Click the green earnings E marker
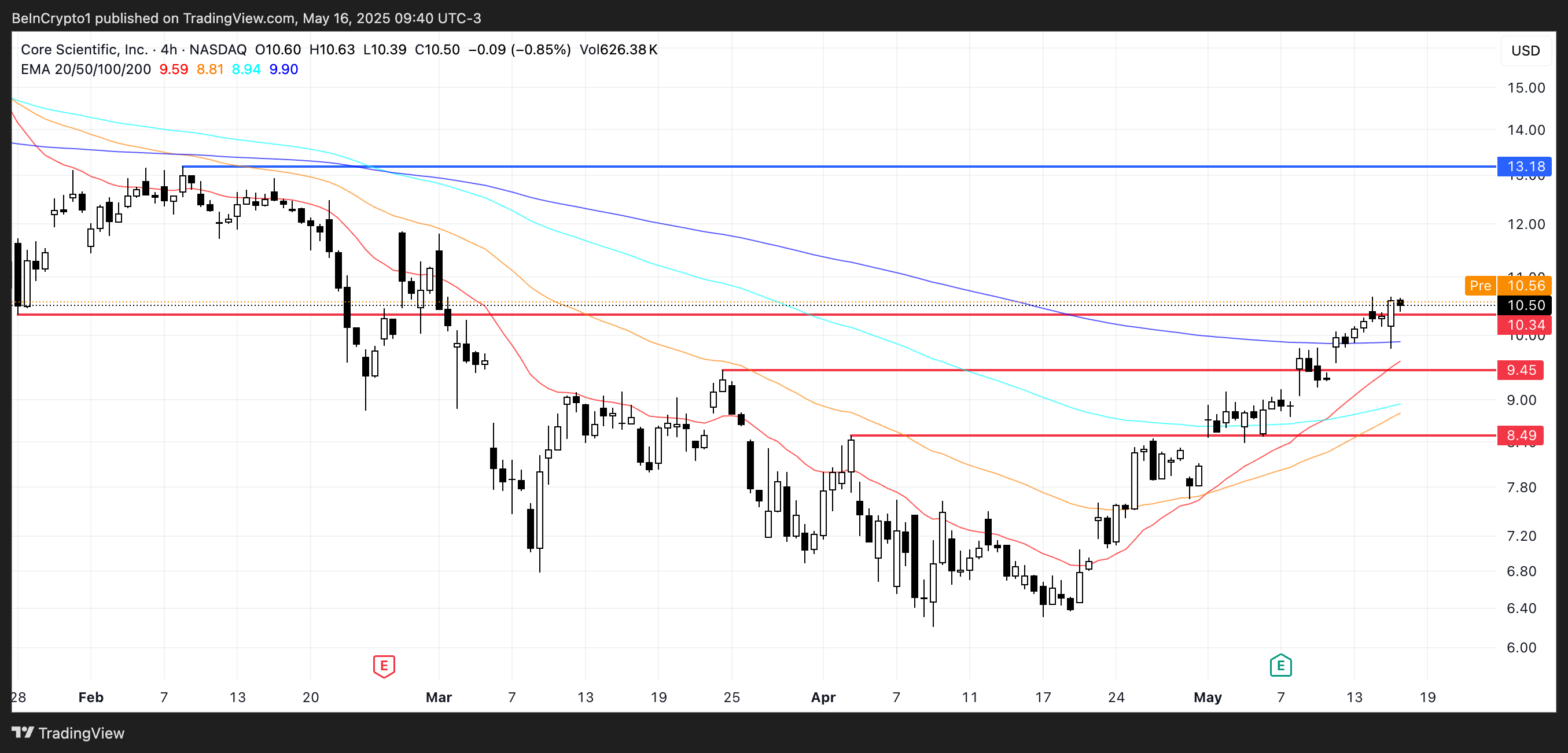This screenshot has width=1568, height=753. coord(1280,666)
